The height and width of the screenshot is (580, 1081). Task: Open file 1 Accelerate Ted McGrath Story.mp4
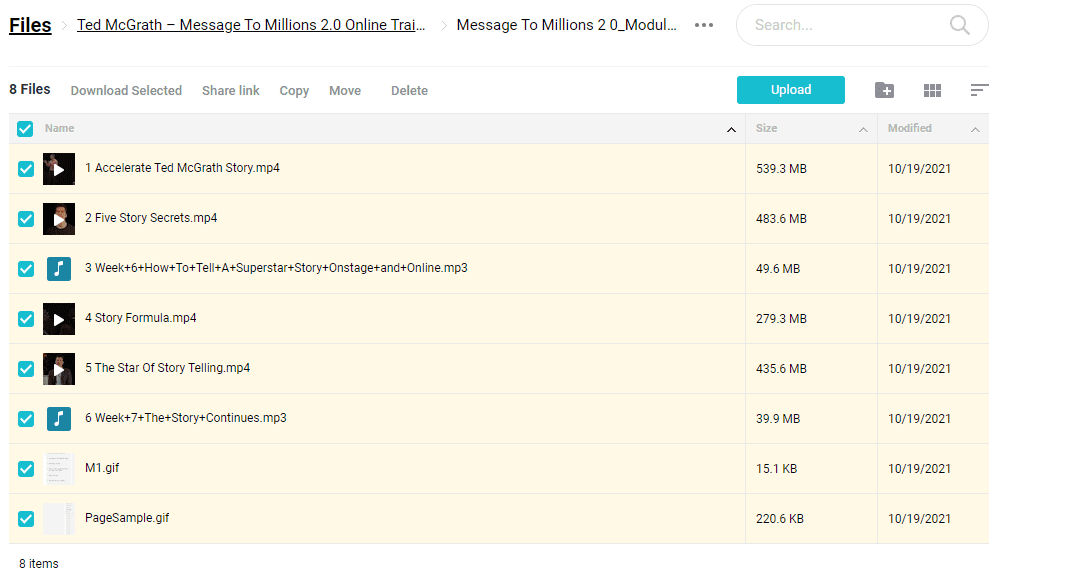coord(182,168)
